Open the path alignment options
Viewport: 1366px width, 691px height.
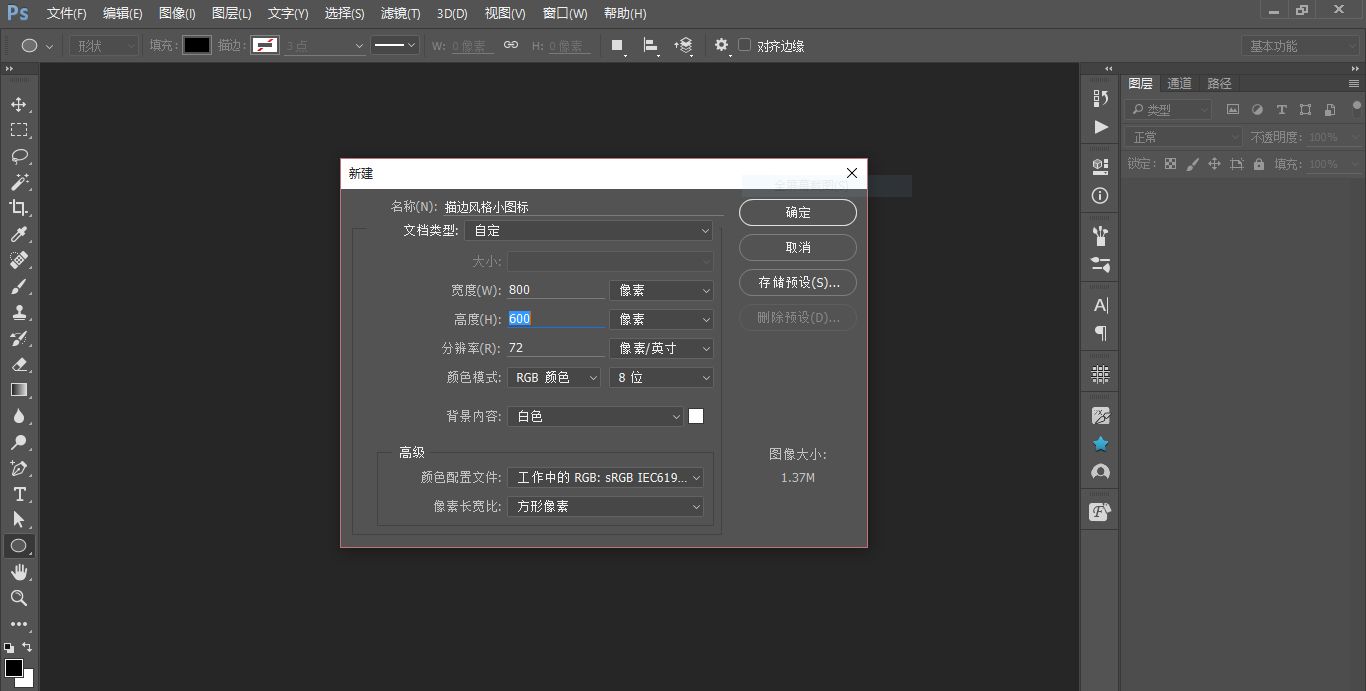(x=651, y=46)
